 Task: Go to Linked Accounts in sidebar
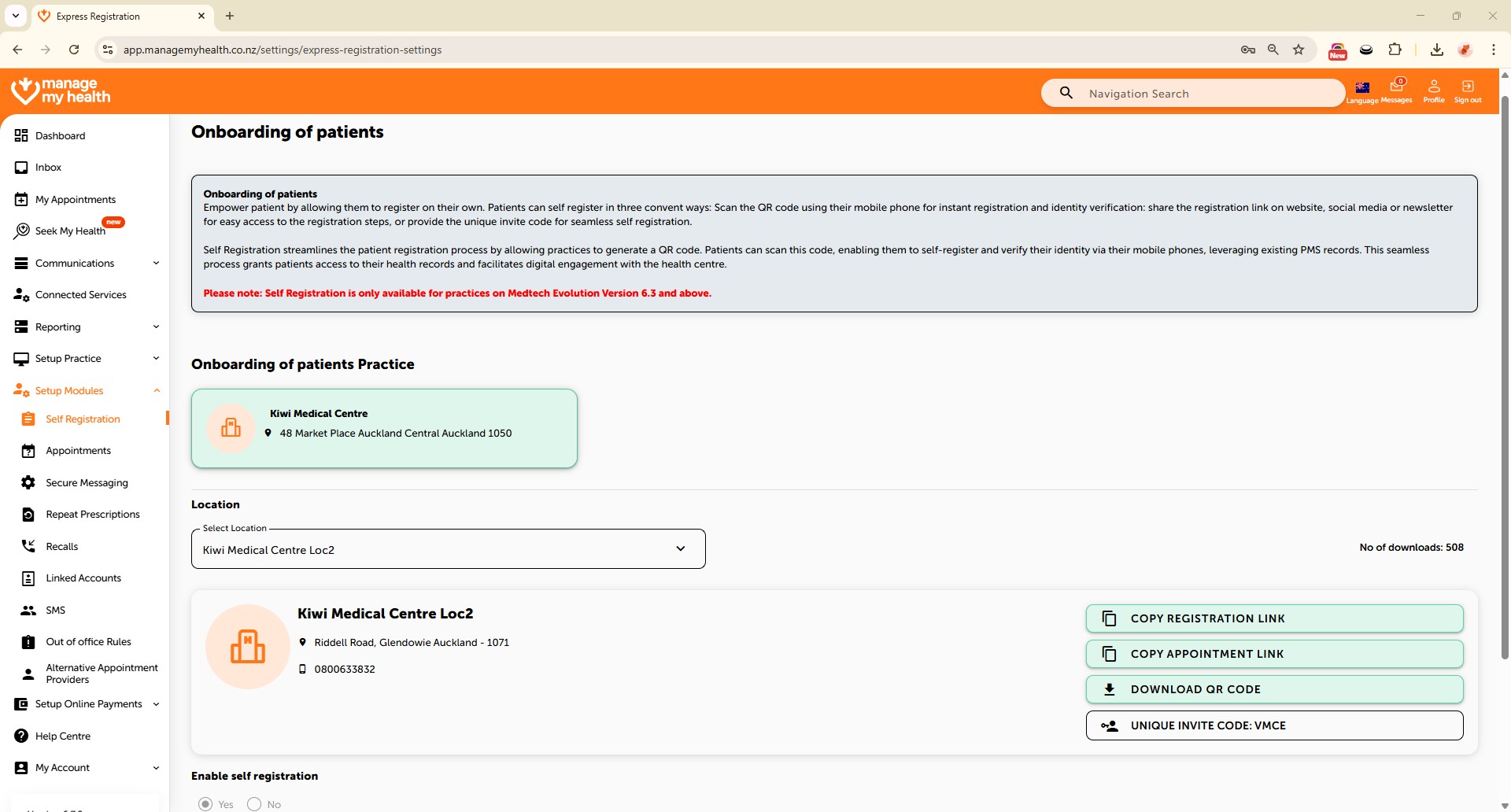click(x=83, y=578)
